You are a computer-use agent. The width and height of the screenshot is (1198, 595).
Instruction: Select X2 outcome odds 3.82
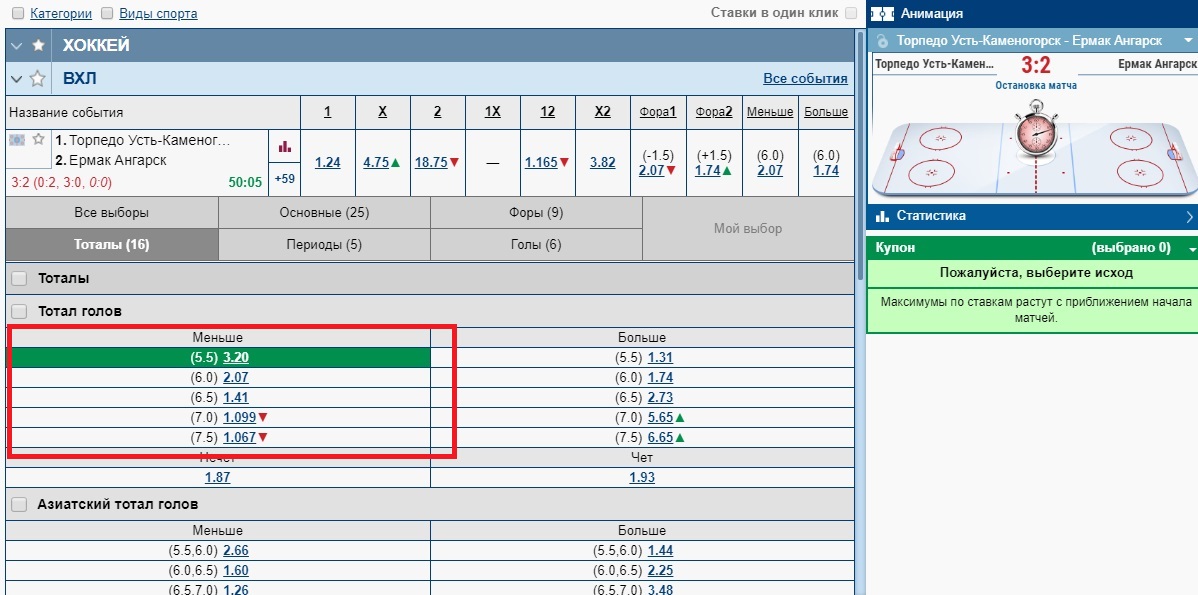(x=603, y=162)
